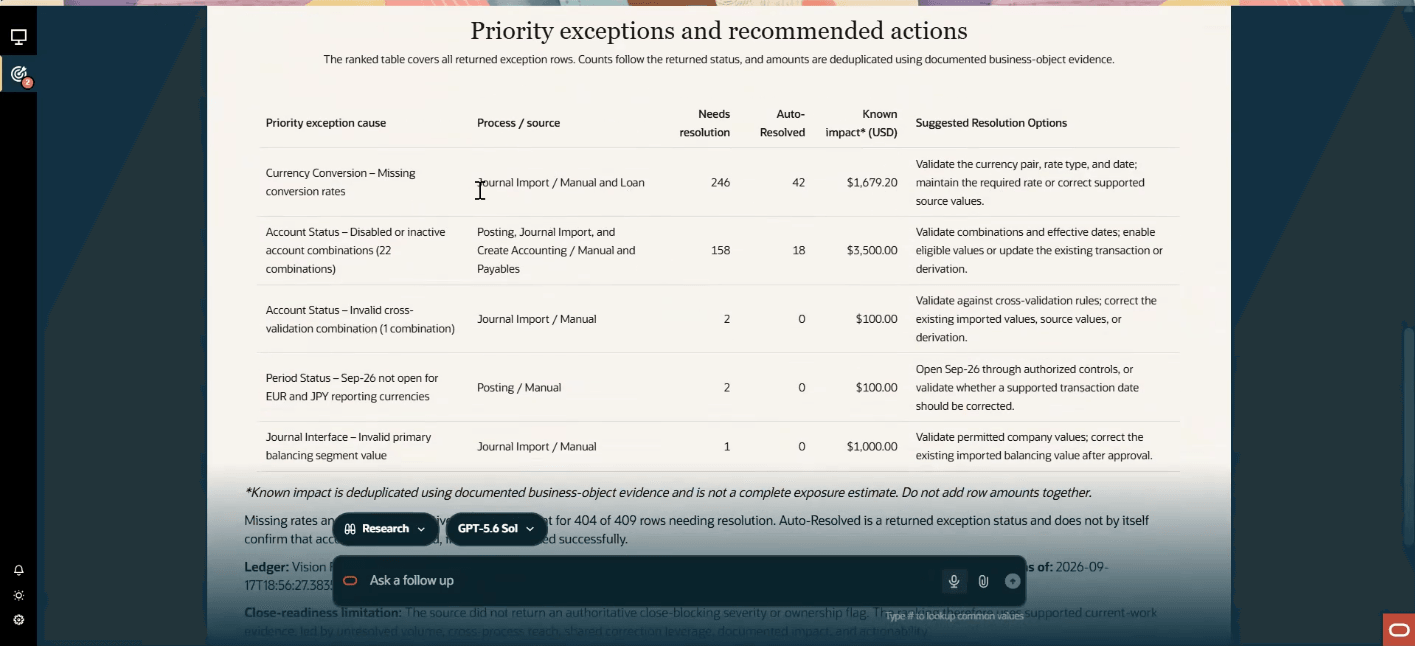Screen dimensions: 1415x646
Task: Select 'Suggested Resolution Options' column header
Action: pyautogui.click(x=991, y=123)
